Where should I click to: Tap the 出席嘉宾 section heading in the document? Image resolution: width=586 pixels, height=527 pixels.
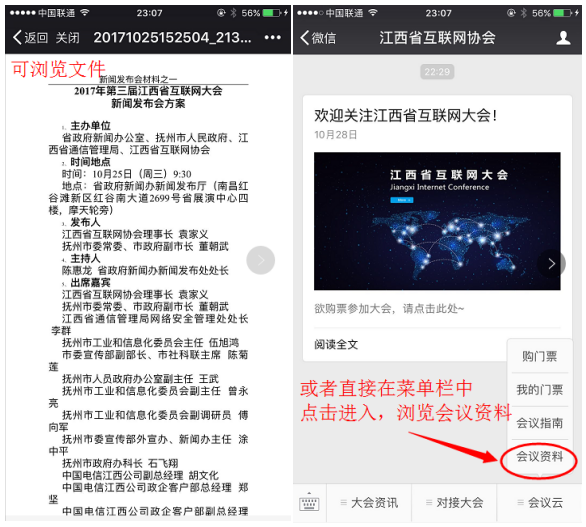pyautogui.click(x=90, y=282)
